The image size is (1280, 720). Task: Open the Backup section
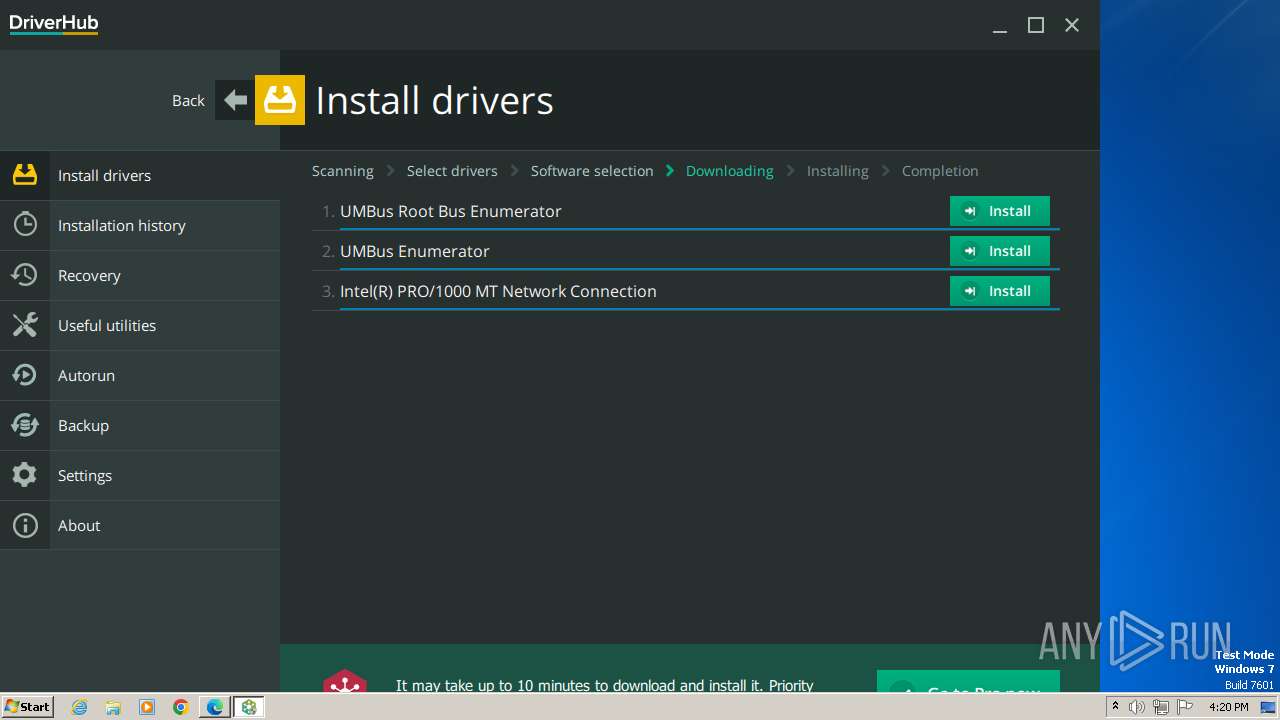coord(140,425)
